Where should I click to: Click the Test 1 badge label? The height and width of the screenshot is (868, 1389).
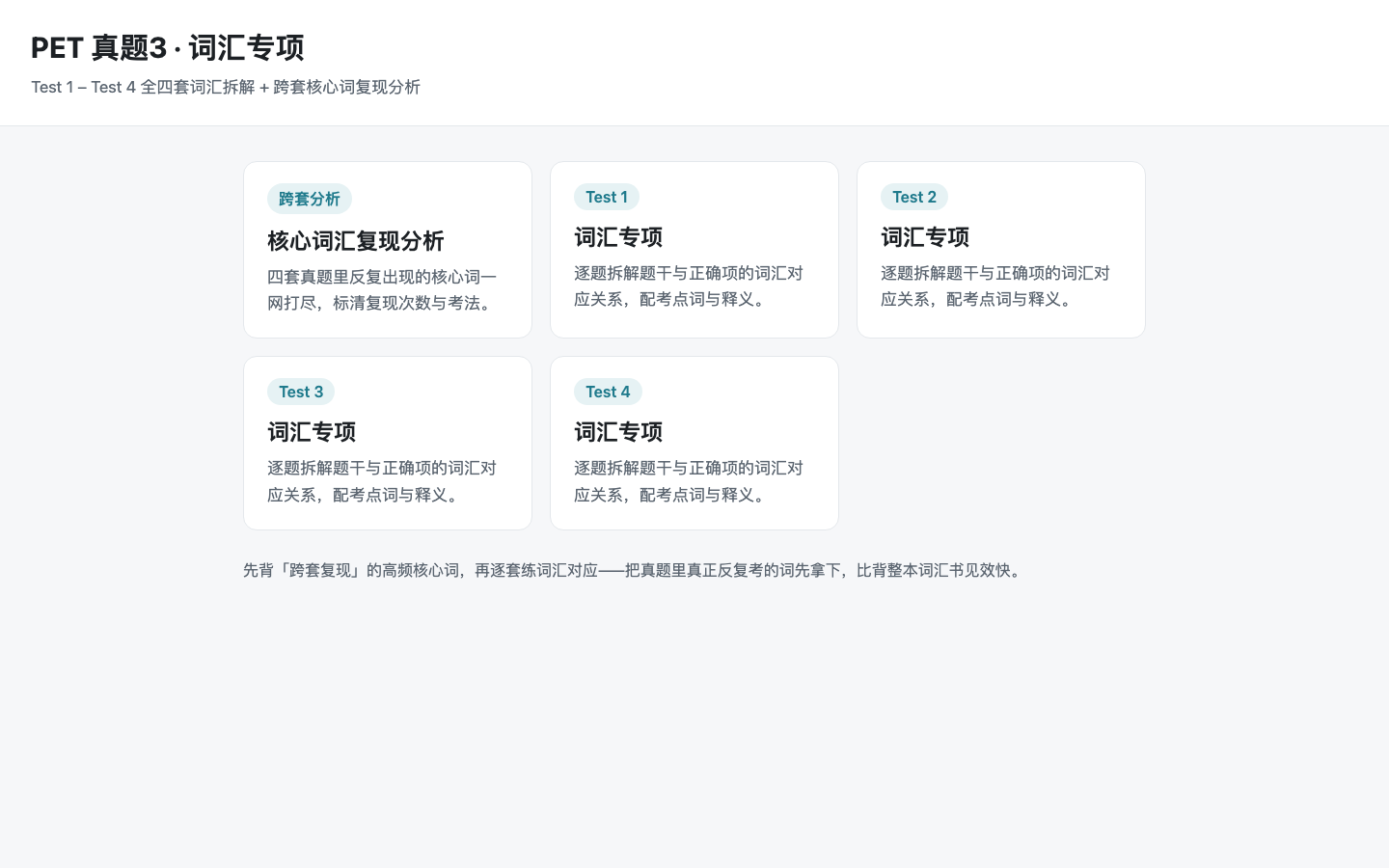point(607,197)
